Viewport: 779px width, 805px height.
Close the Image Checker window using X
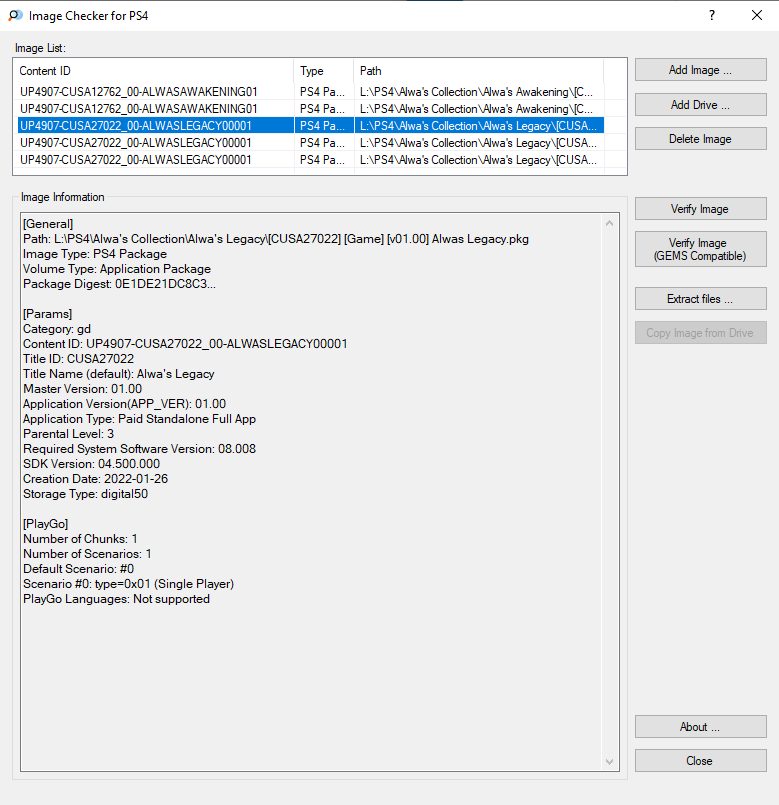757,15
